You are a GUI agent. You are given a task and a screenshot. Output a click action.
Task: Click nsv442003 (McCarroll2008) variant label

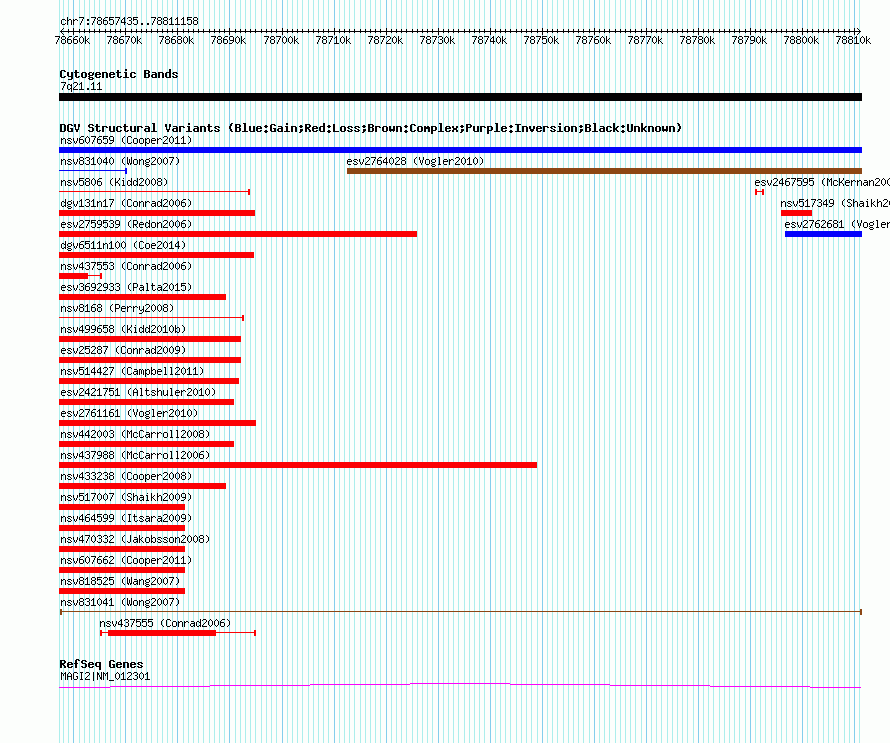(135, 434)
